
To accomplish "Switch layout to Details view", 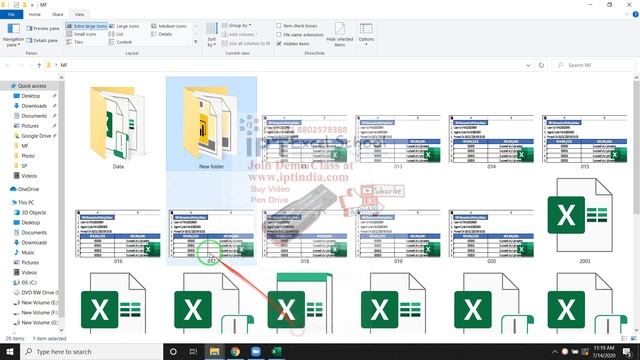I will [162, 34].
